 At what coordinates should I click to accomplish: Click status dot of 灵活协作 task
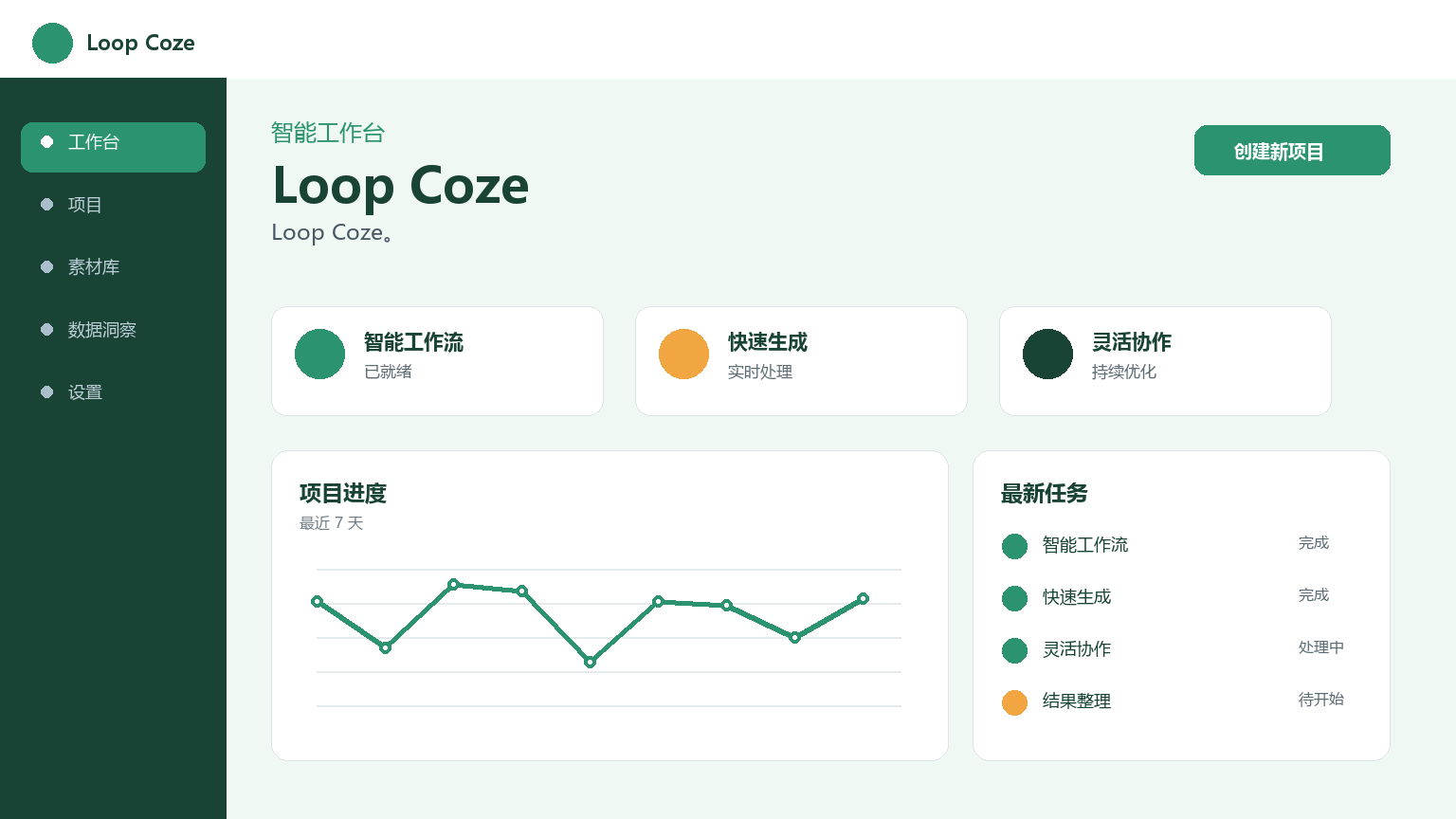click(1014, 650)
